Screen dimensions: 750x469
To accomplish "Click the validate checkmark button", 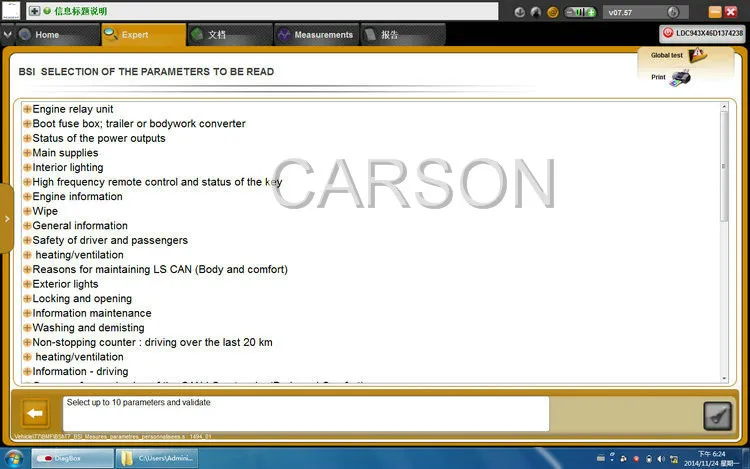I will coord(717,416).
